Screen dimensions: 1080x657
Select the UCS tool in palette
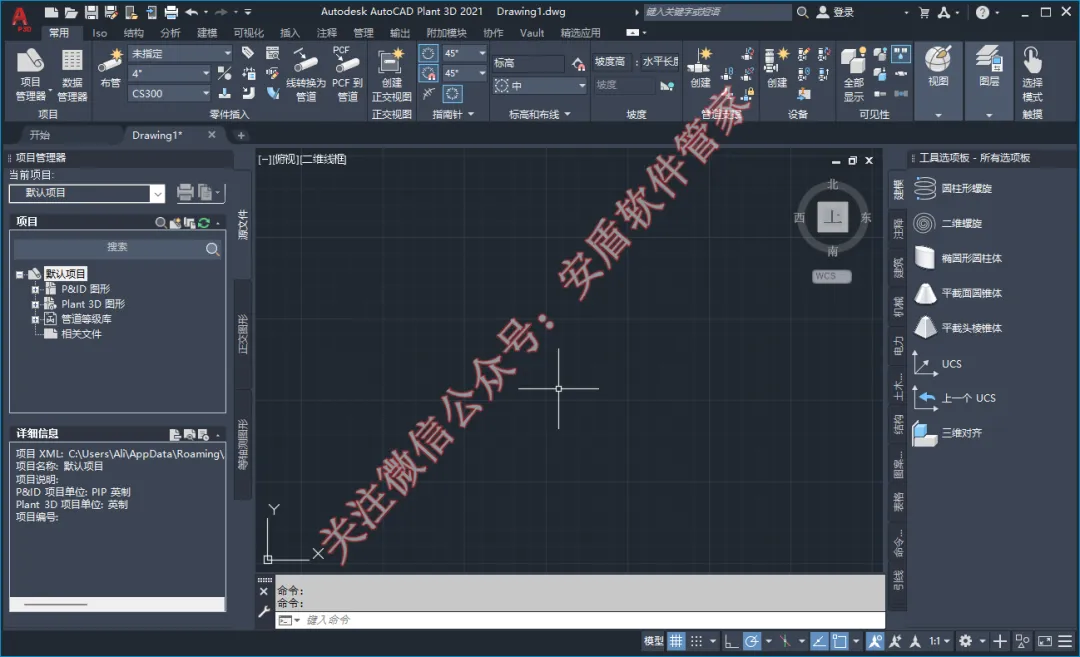point(937,364)
